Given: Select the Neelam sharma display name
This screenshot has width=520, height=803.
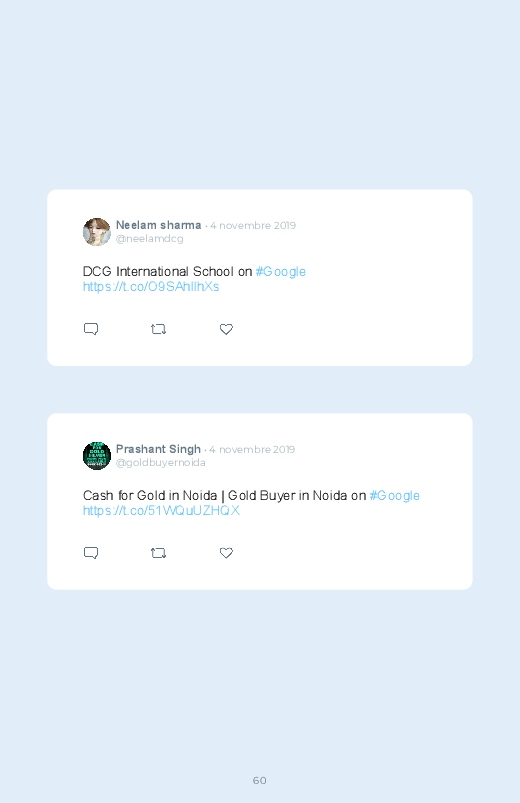Looking at the screenshot, I should point(158,225).
